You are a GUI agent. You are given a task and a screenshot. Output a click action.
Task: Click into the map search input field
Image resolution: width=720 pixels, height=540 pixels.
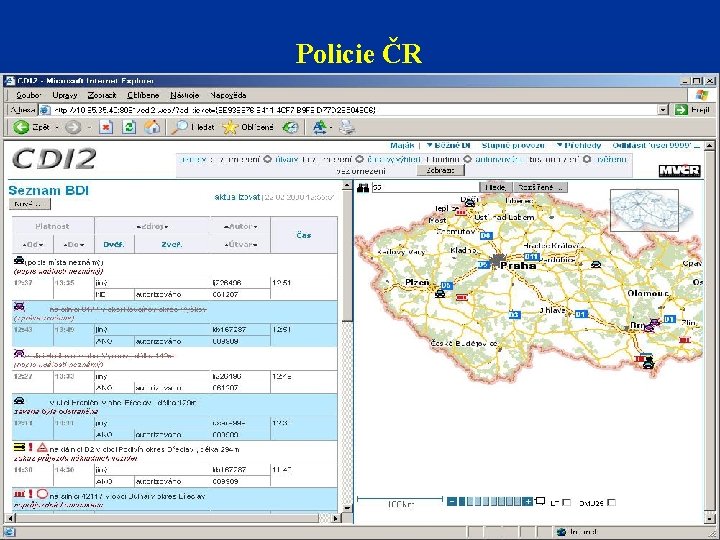[425, 187]
